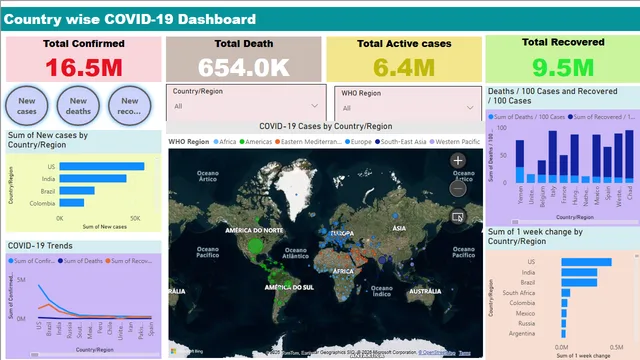Select the Brazil bar in New cases chart
The image size is (640, 360).
click(77, 191)
